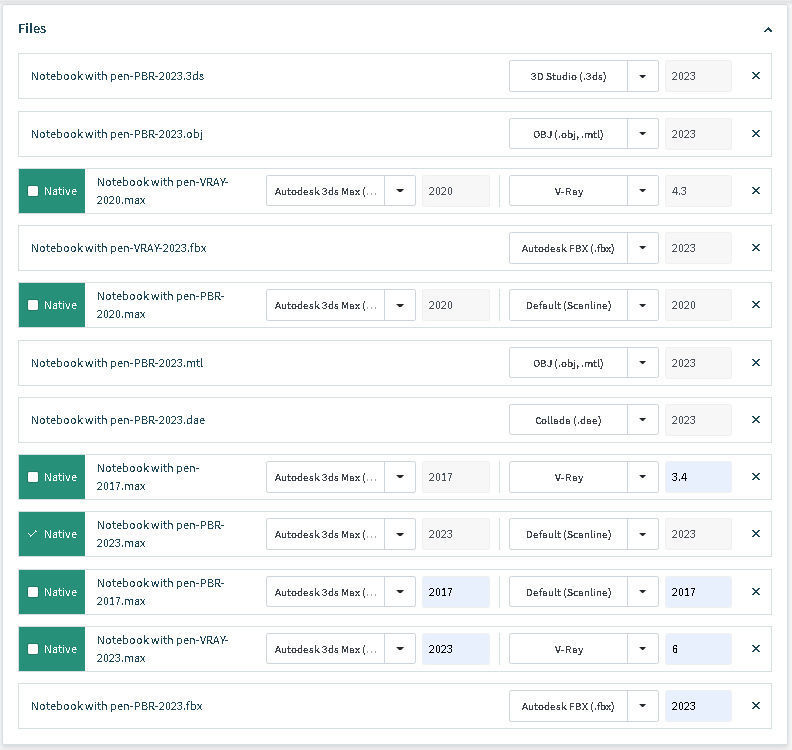792x750 pixels.
Task: Click the renderer version field showing 6
Action: coord(697,649)
